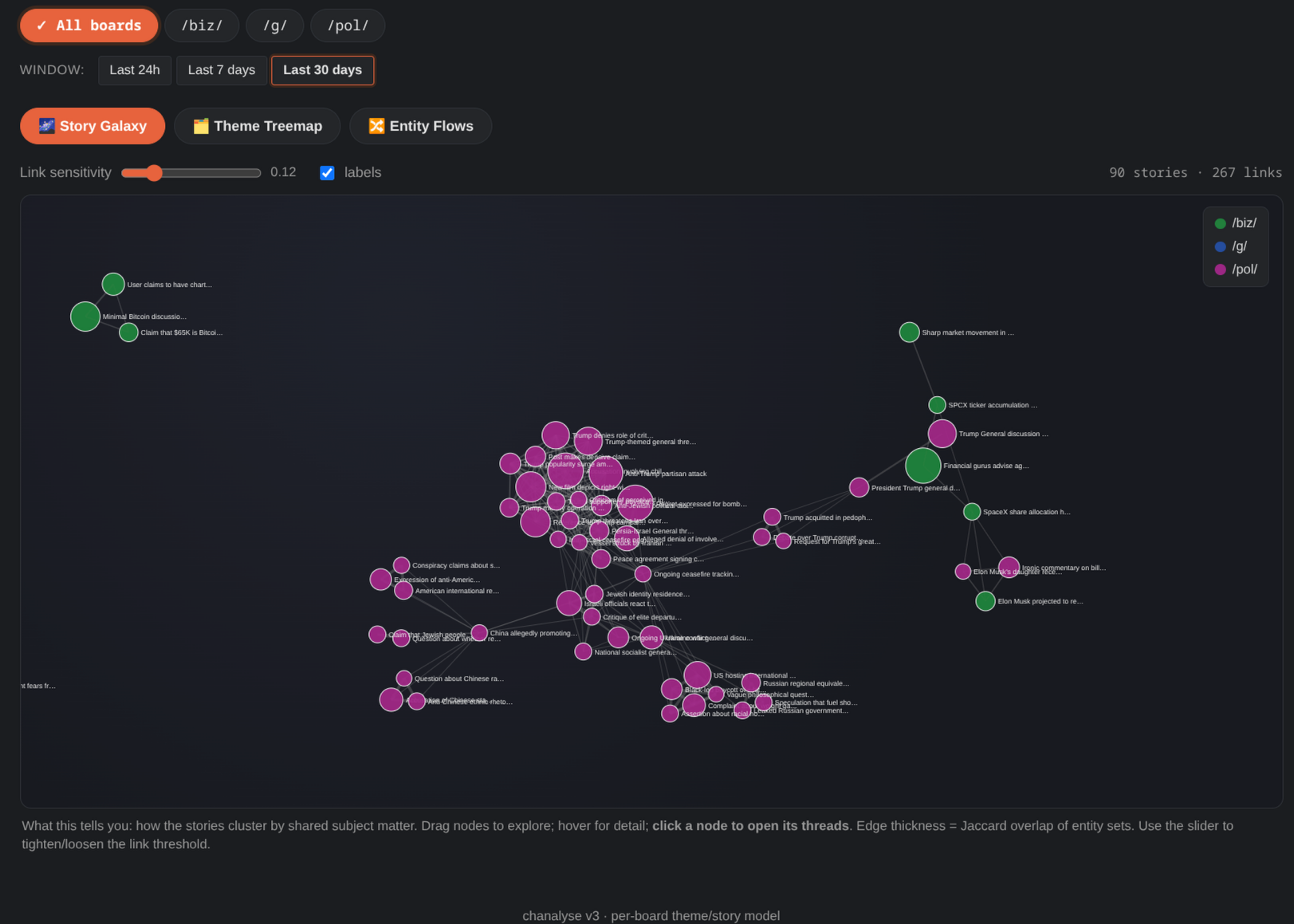Open the Story Galaxy tab

(92, 126)
